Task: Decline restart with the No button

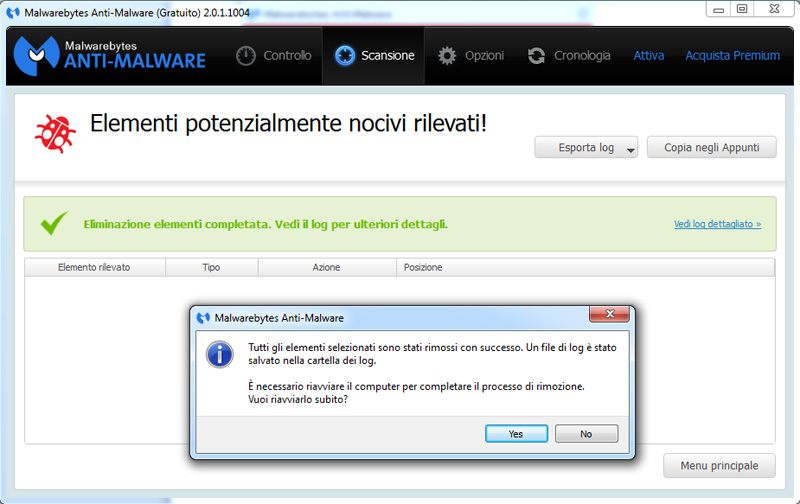Action: (x=586, y=434)
